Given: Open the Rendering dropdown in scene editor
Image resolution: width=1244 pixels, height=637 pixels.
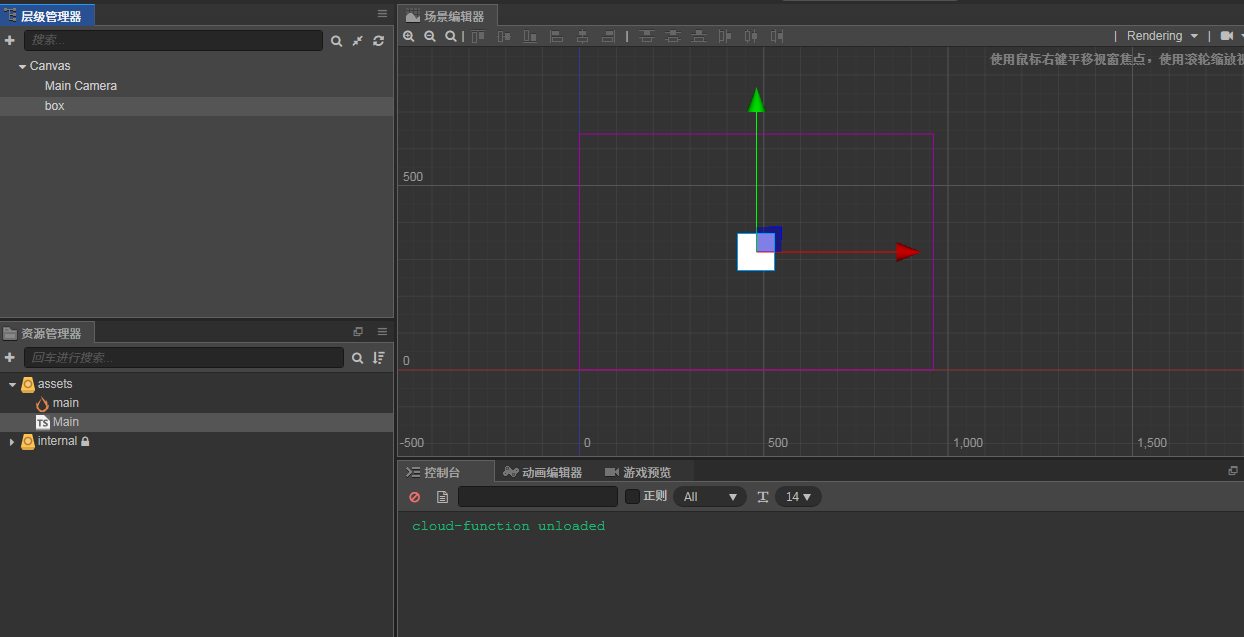Looking at the screenshot, I should click(x=1162, y=36).
